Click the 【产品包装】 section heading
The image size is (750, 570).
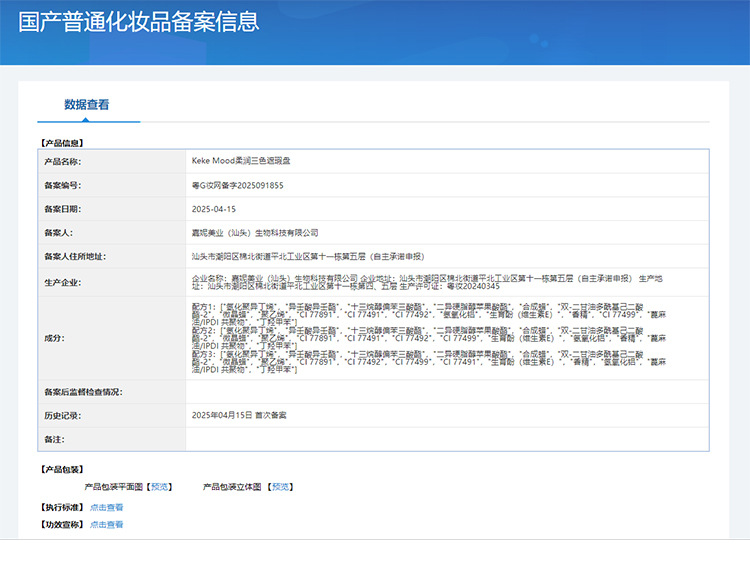coord(62,470)
